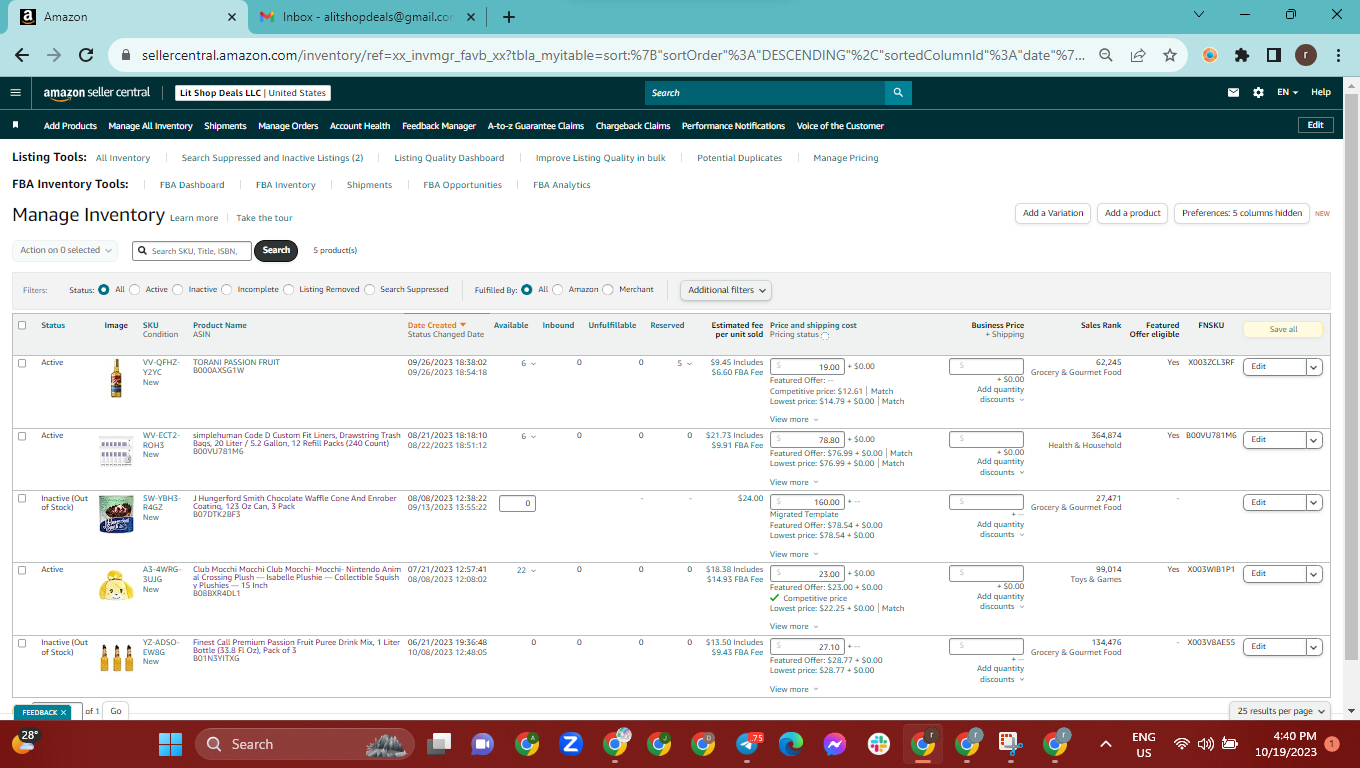
Task: Open the Edit dropdown arrow for Torani row
Action: pos(1314,367)
